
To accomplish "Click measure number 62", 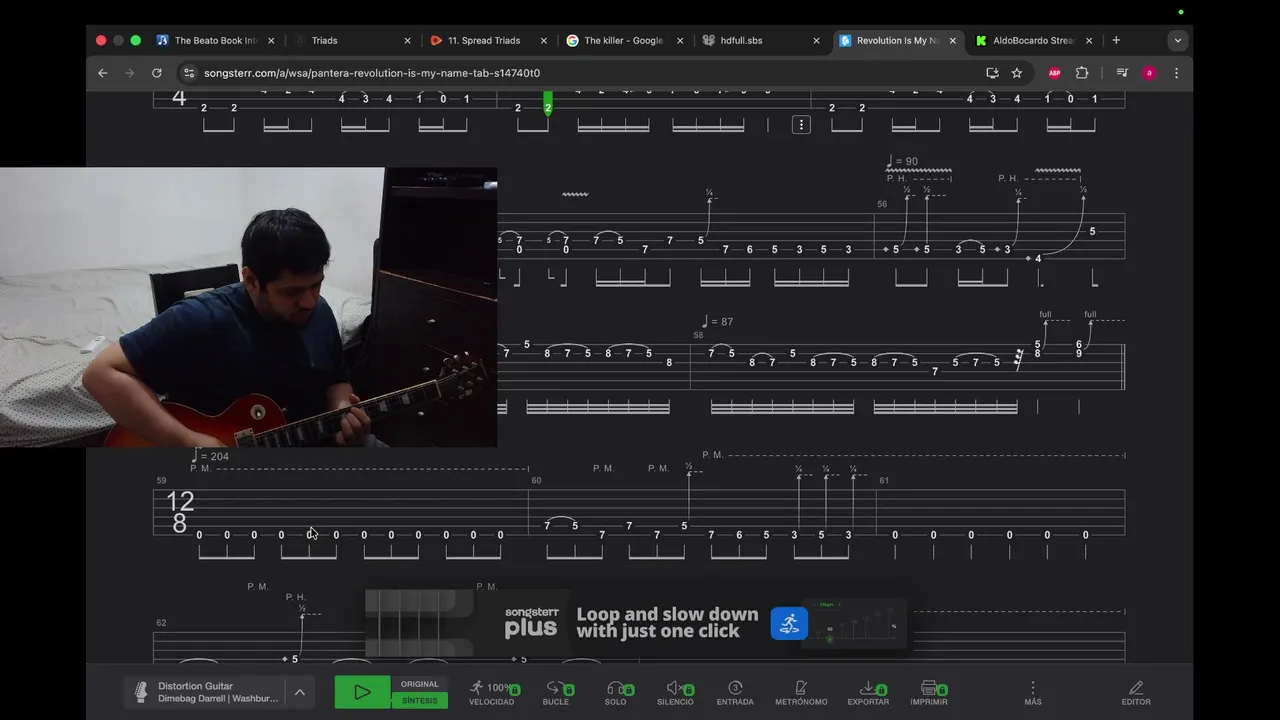I will point(161,623).
